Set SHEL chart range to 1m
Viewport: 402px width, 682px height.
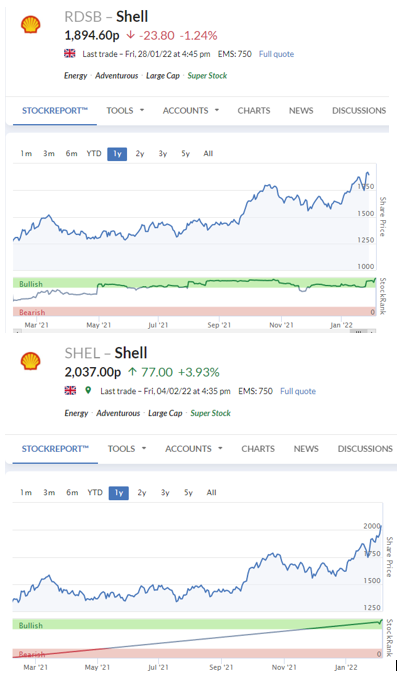point(26,492)
